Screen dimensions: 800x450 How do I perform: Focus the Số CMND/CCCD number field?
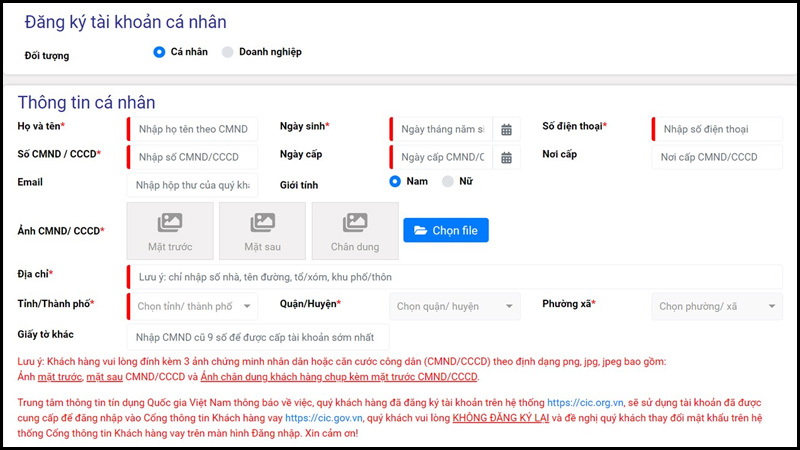click(x=192, y=157)
